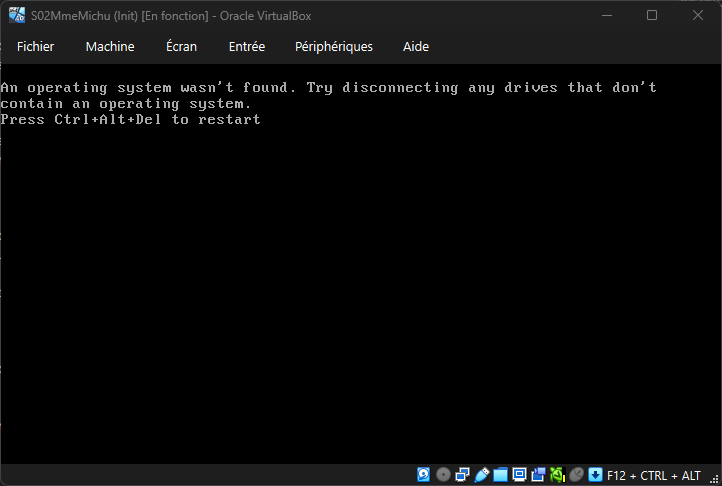Click the keyboard capture arrow icon
The image size is (722, 486).
click(595, 474)
